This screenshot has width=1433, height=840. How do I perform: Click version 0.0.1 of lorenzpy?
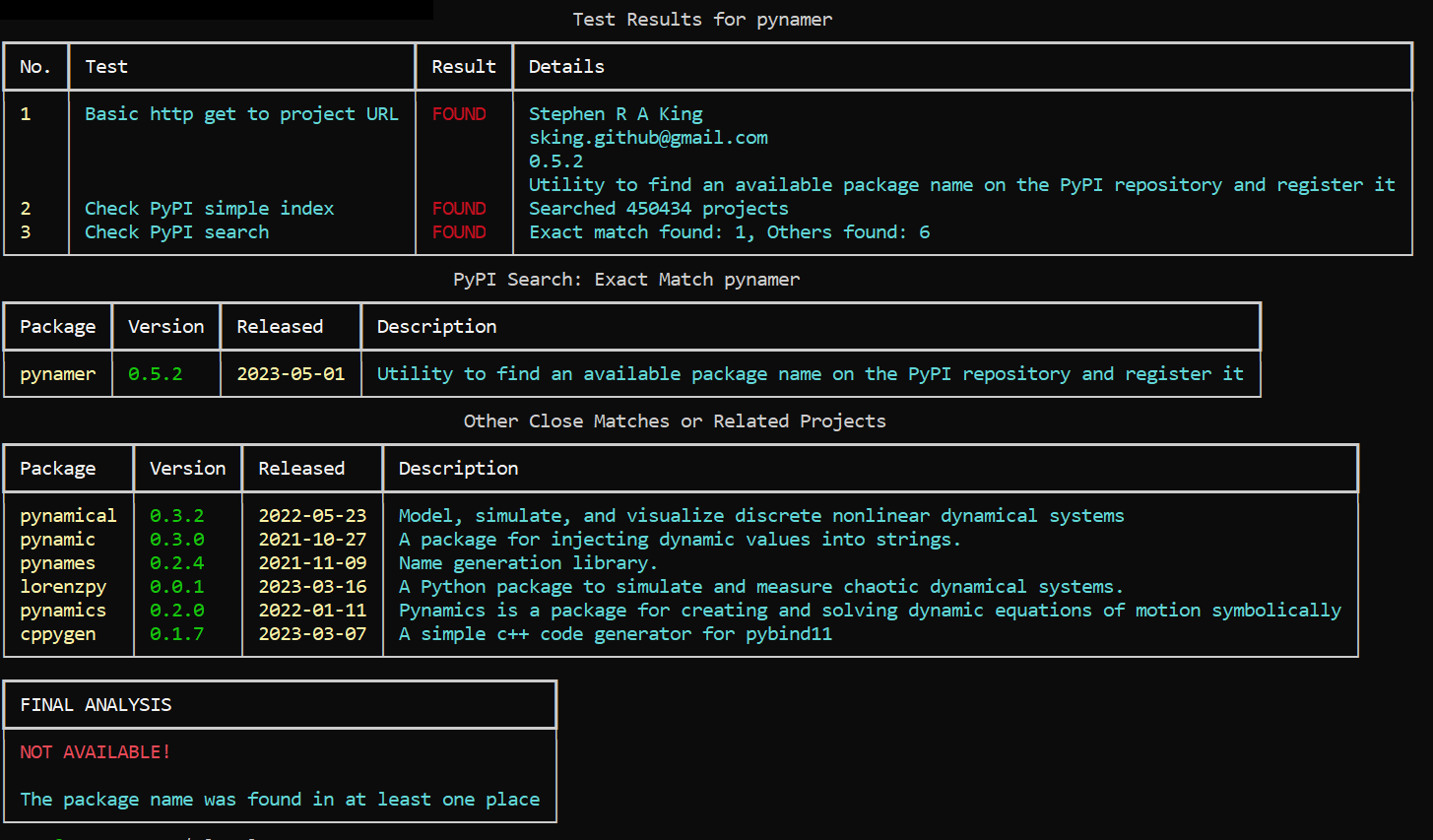(176, 587)
